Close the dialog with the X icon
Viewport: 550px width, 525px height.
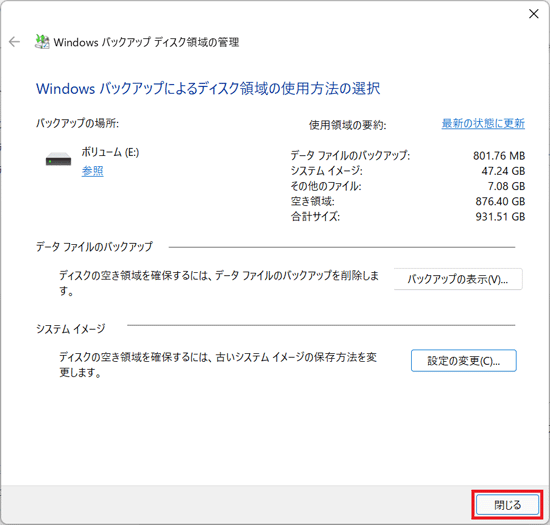pyautogui.click(x=534, y=14)
